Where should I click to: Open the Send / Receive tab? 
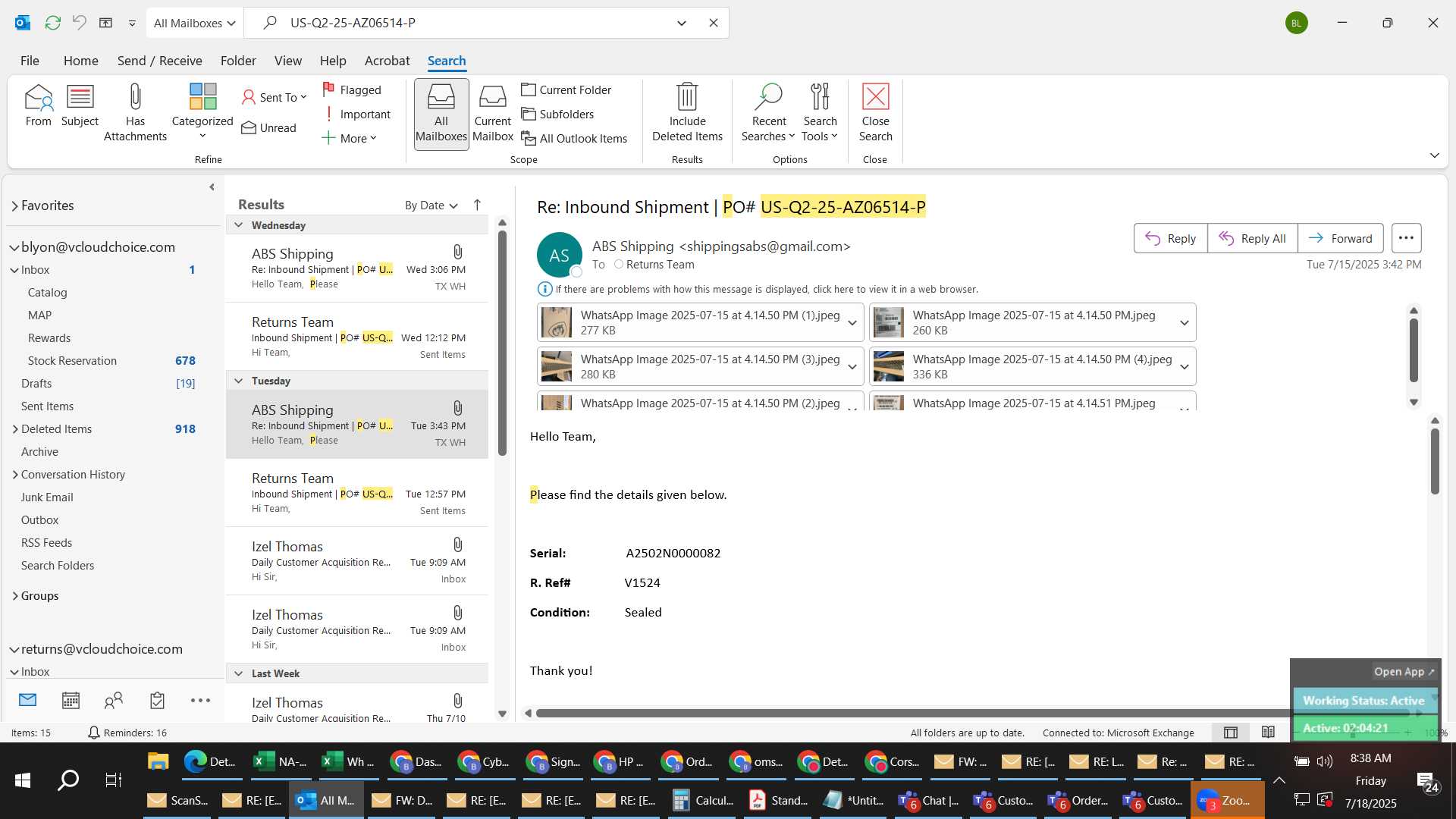click(x=159, y=61)
